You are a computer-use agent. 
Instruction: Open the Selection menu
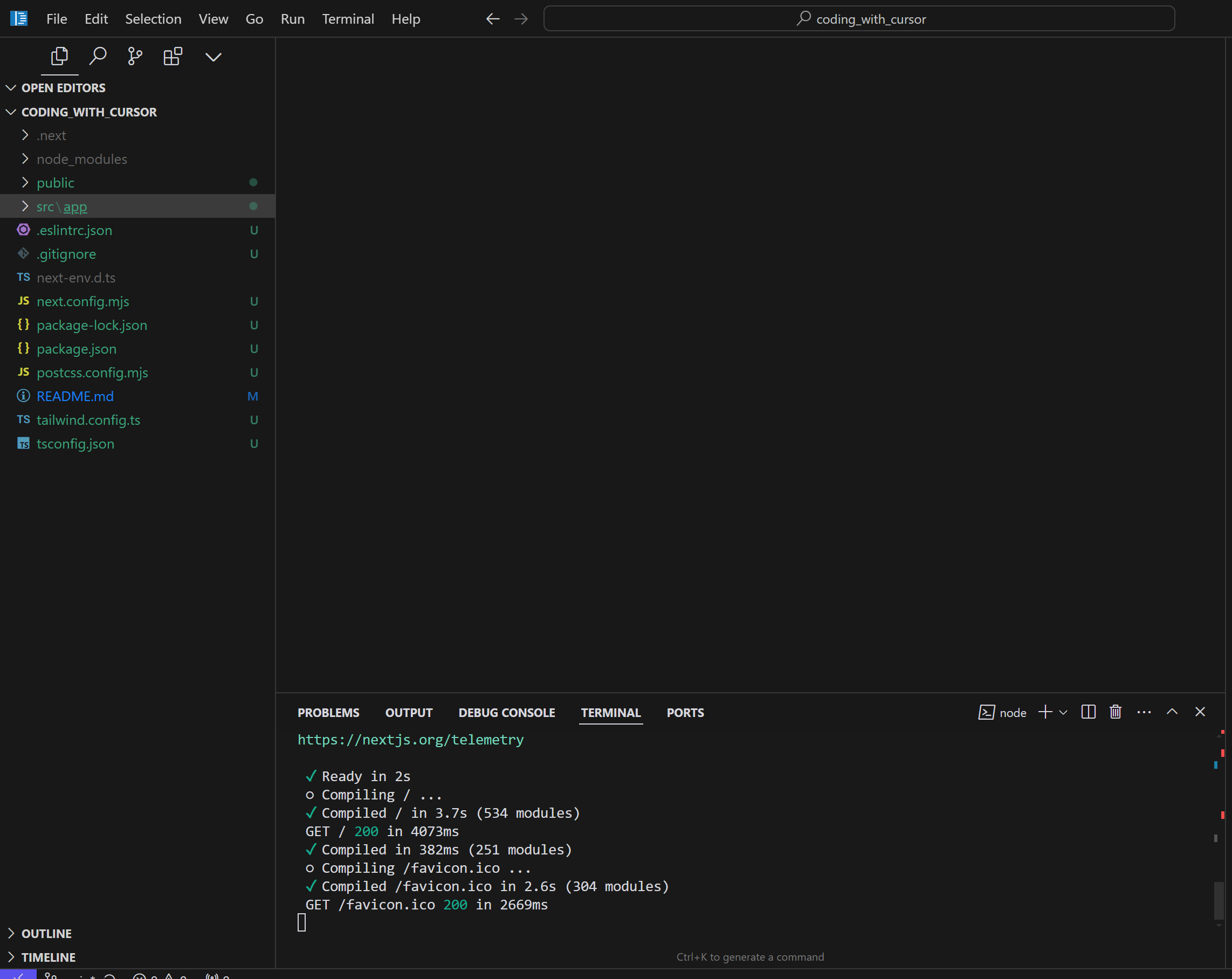153,19
